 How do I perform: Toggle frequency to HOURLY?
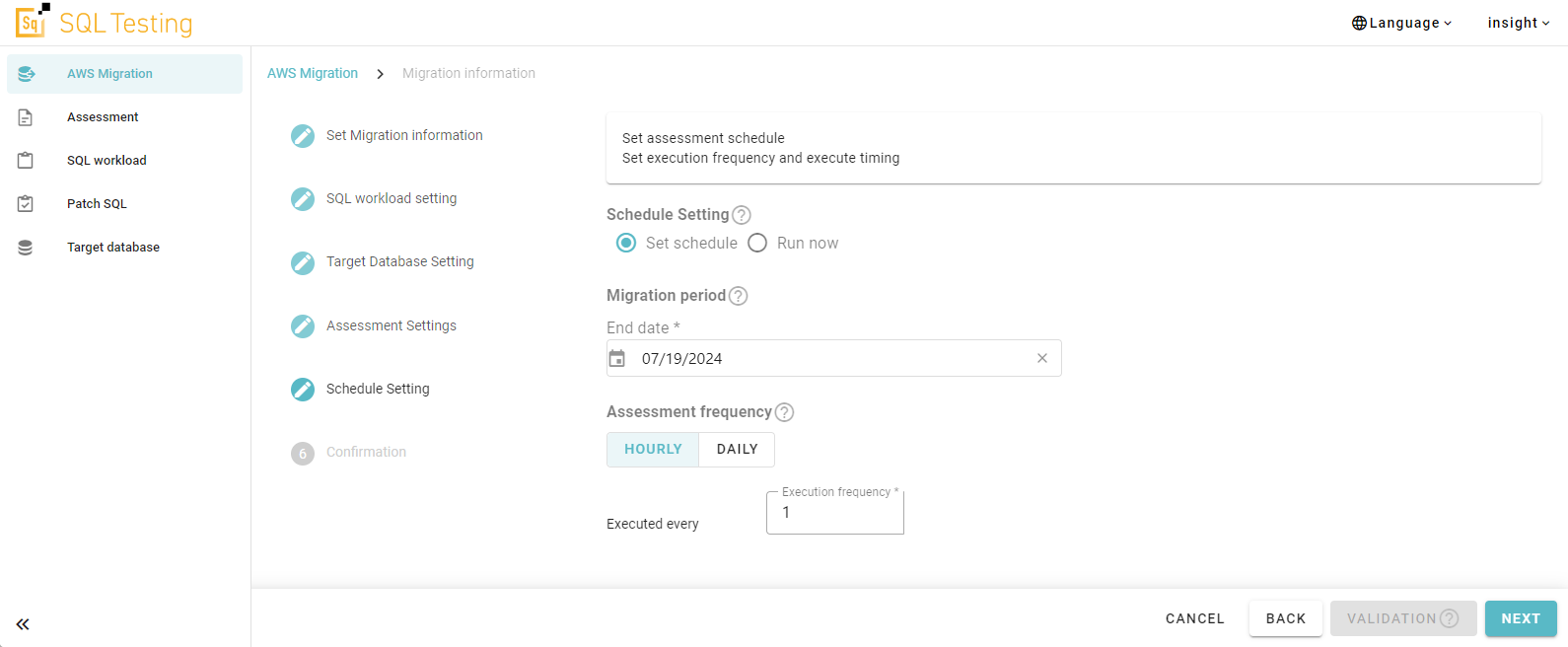[x=653, y=449]
